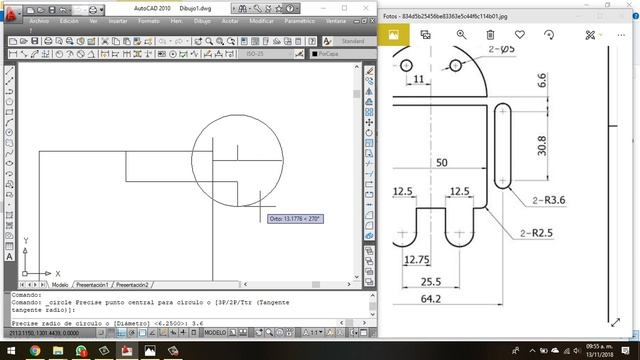Image resolution: width=640 pixels, height=360 pixels.
Task: Click the Linear dimension tool
Action: coord(13,54)
